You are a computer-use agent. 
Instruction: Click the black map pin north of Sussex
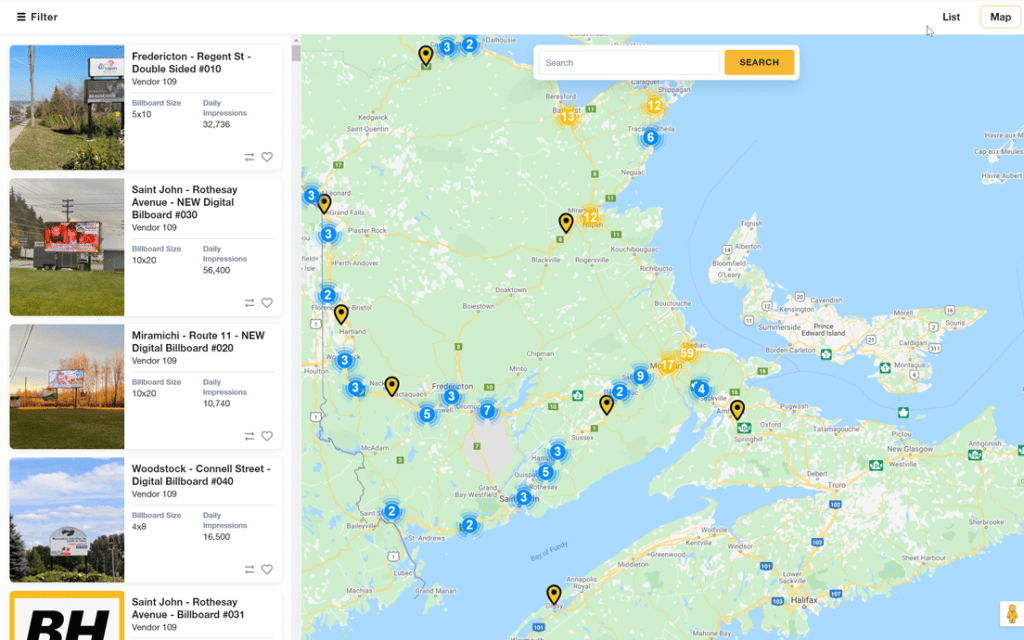pos(607,405)
